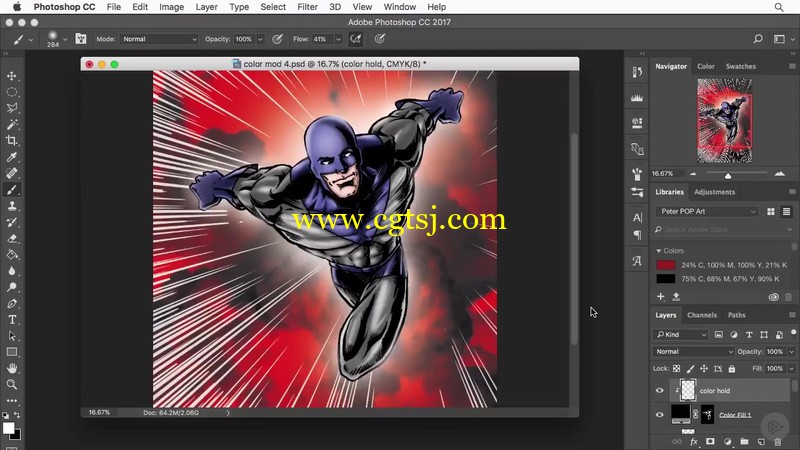
Task: Select the Elliptical Marquee tool
Action: [x=12, y=92]
